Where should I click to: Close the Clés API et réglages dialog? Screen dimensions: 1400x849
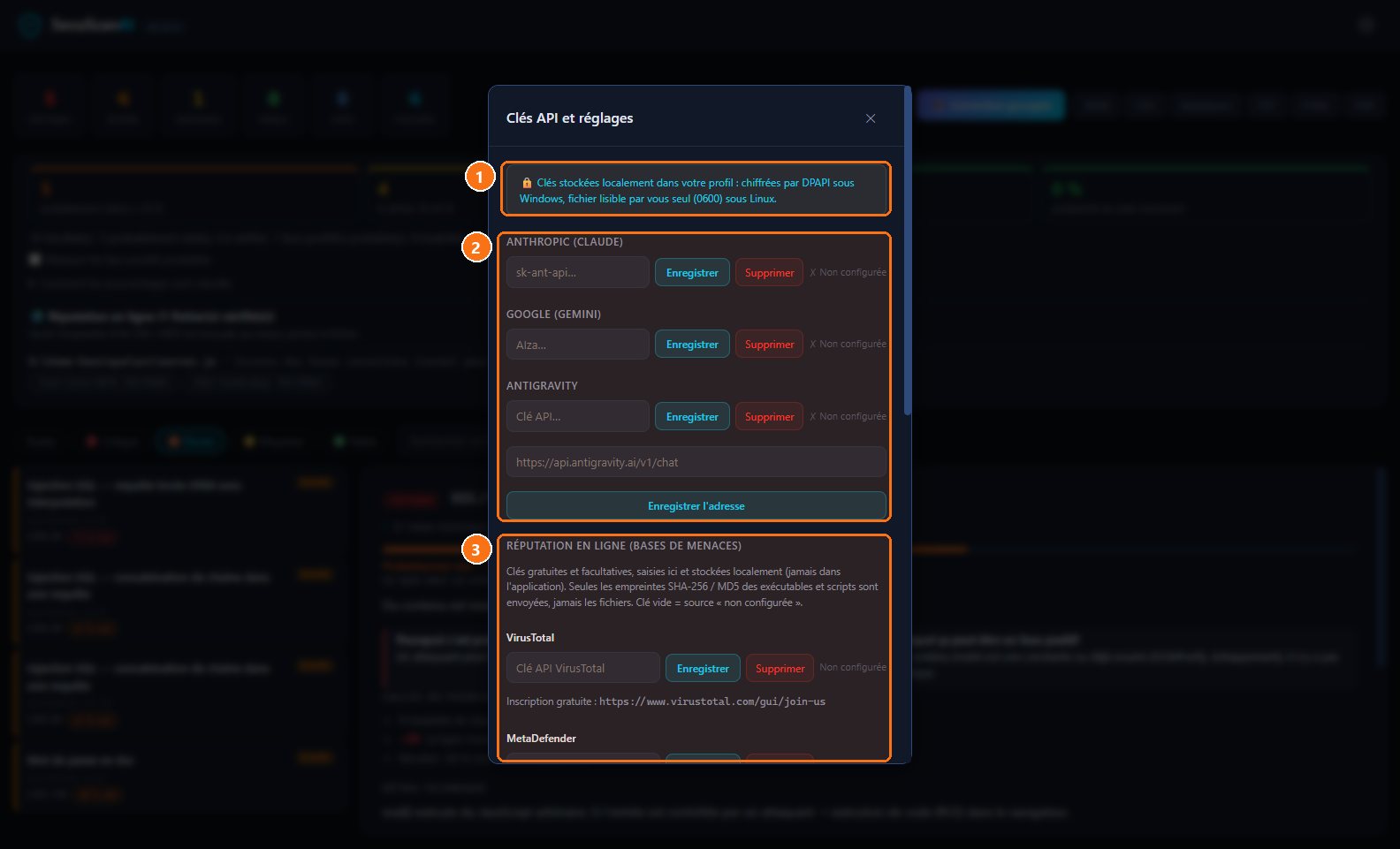click(871, 118)
